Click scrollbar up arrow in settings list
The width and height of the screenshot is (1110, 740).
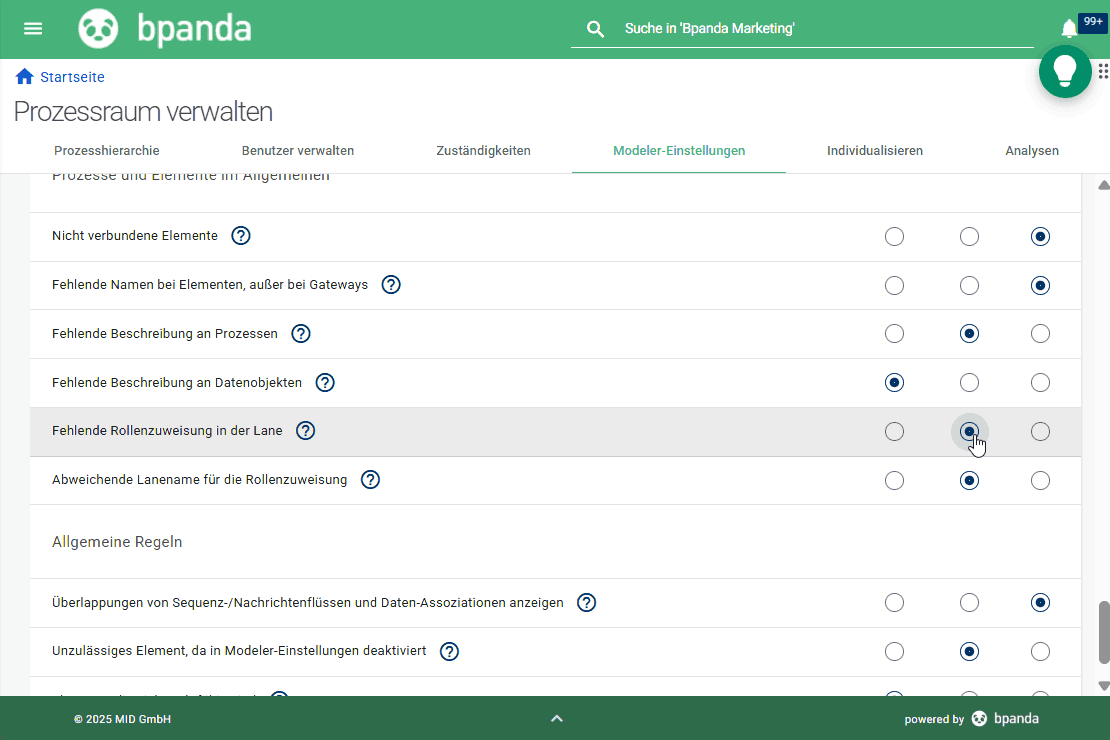click(1104, 186)
